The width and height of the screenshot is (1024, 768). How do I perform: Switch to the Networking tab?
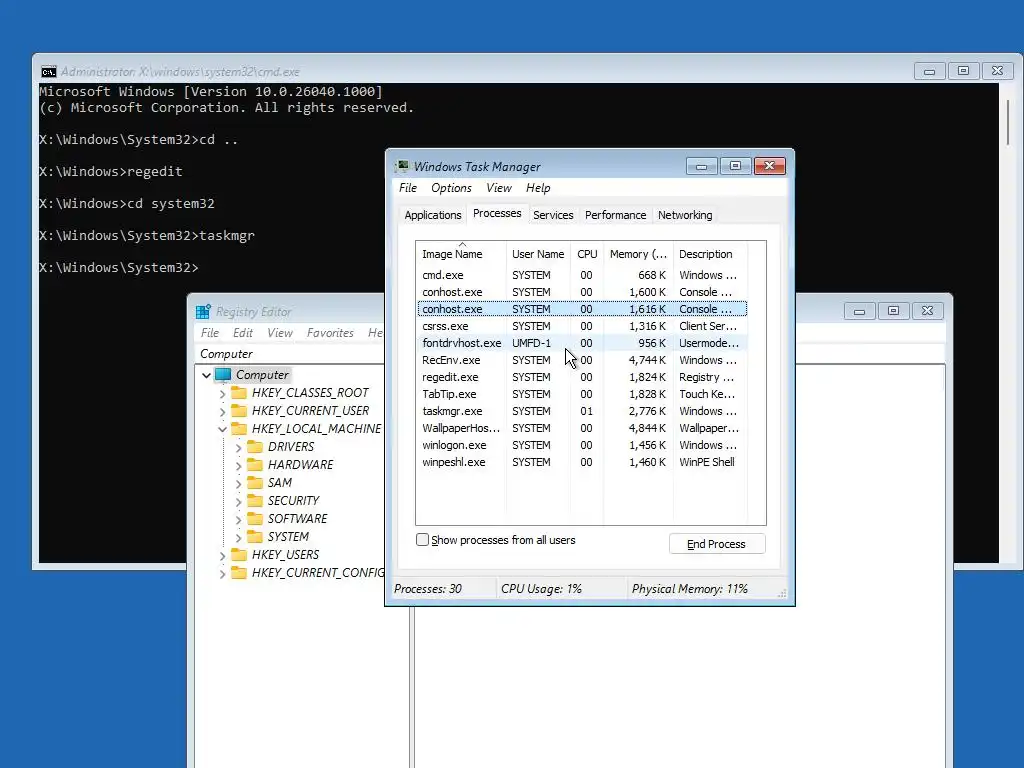point(685,215)
